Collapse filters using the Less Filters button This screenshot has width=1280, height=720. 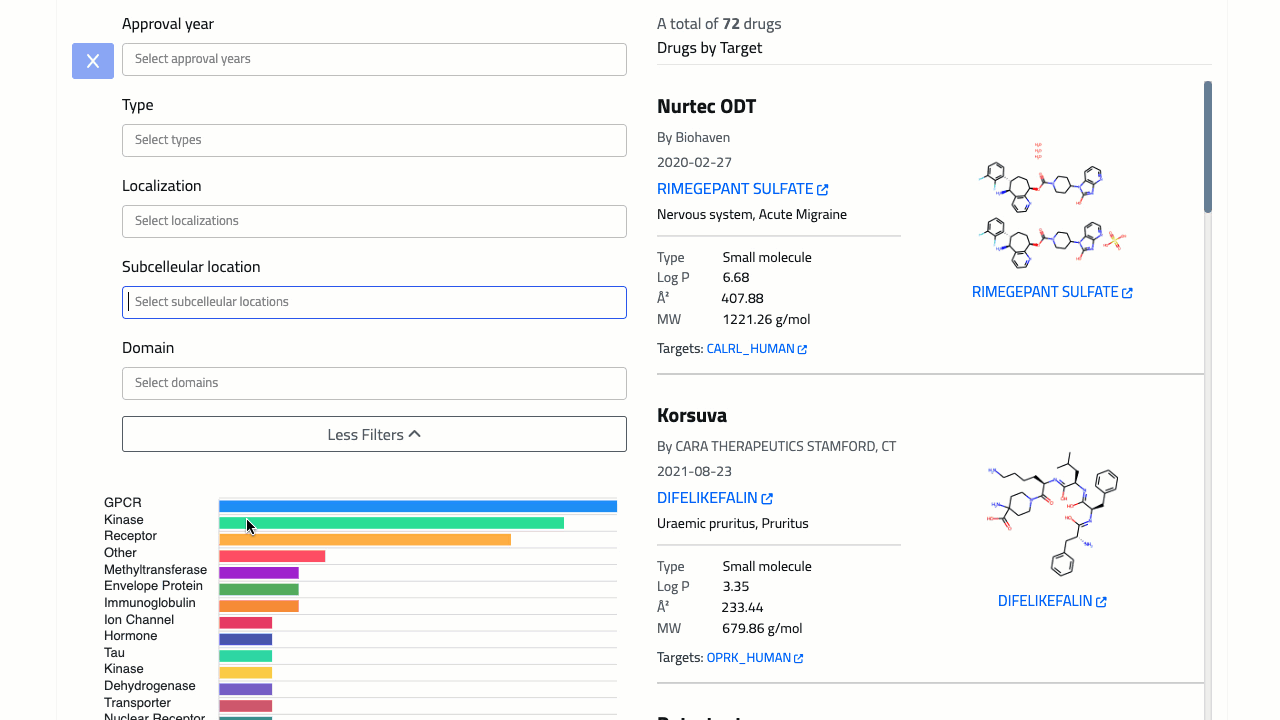pos(374,434)
